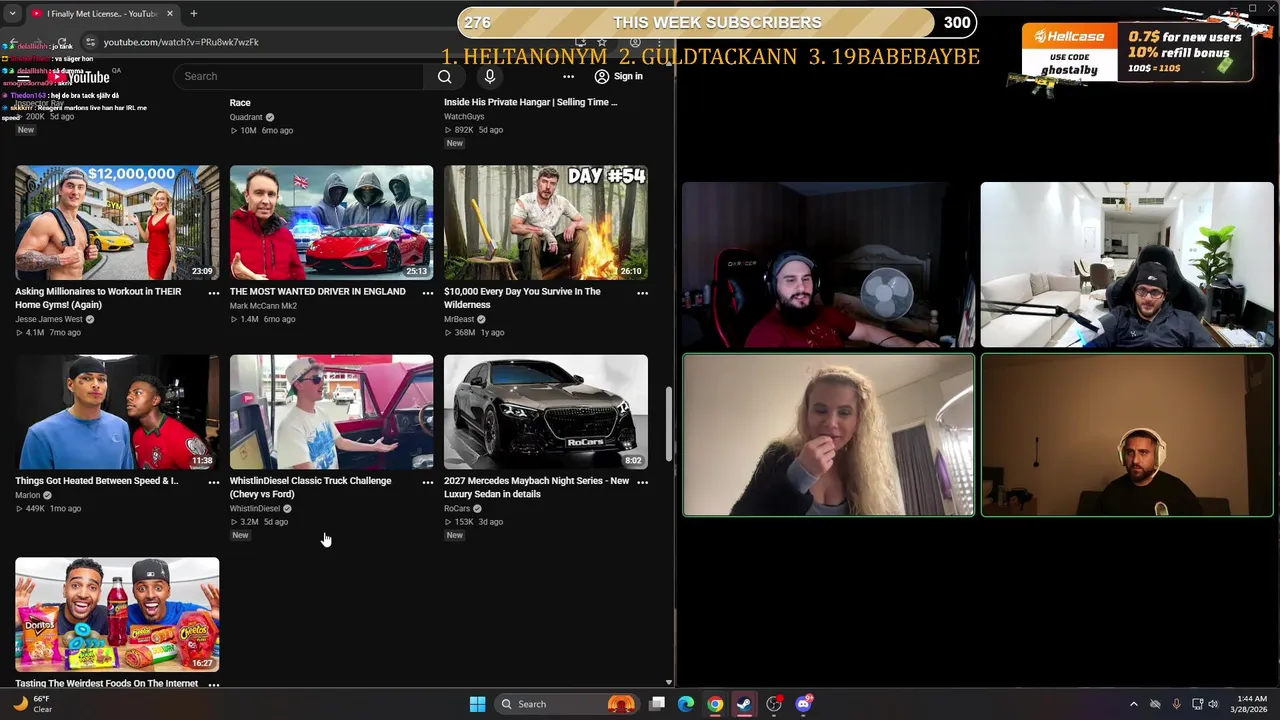The height and width of the screenshot is (720, 1280).
Task: Open more options for 'Things Got Heated' video
Action: coord(213,482)
